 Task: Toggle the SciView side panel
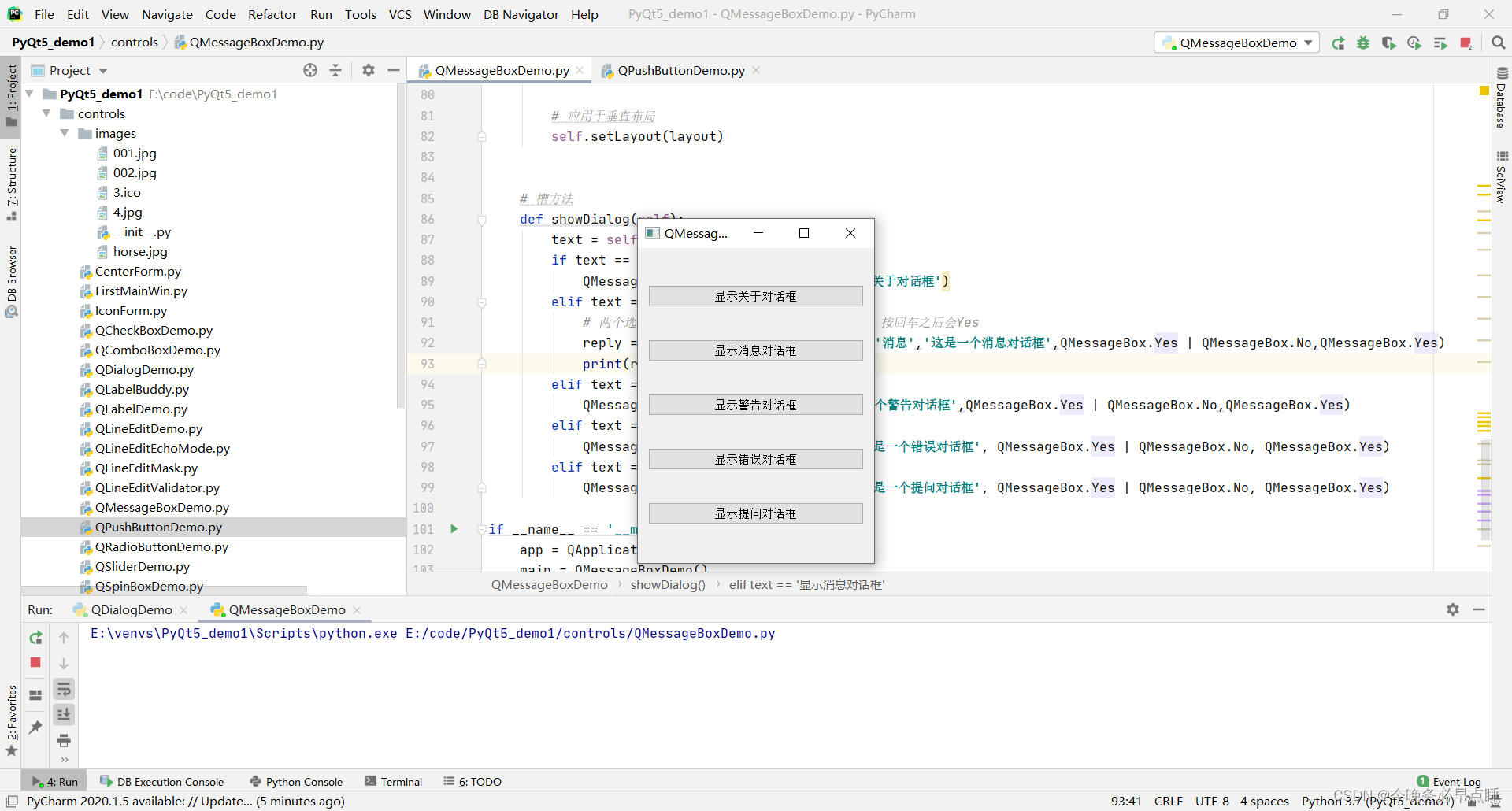1502,177
